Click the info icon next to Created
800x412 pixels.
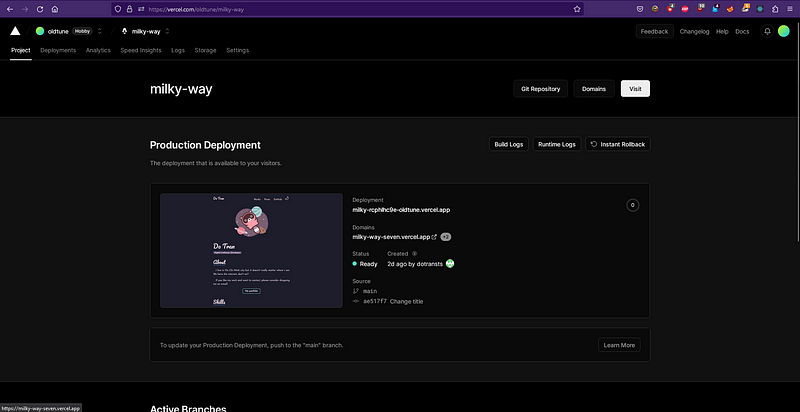(x=414, y=253)
